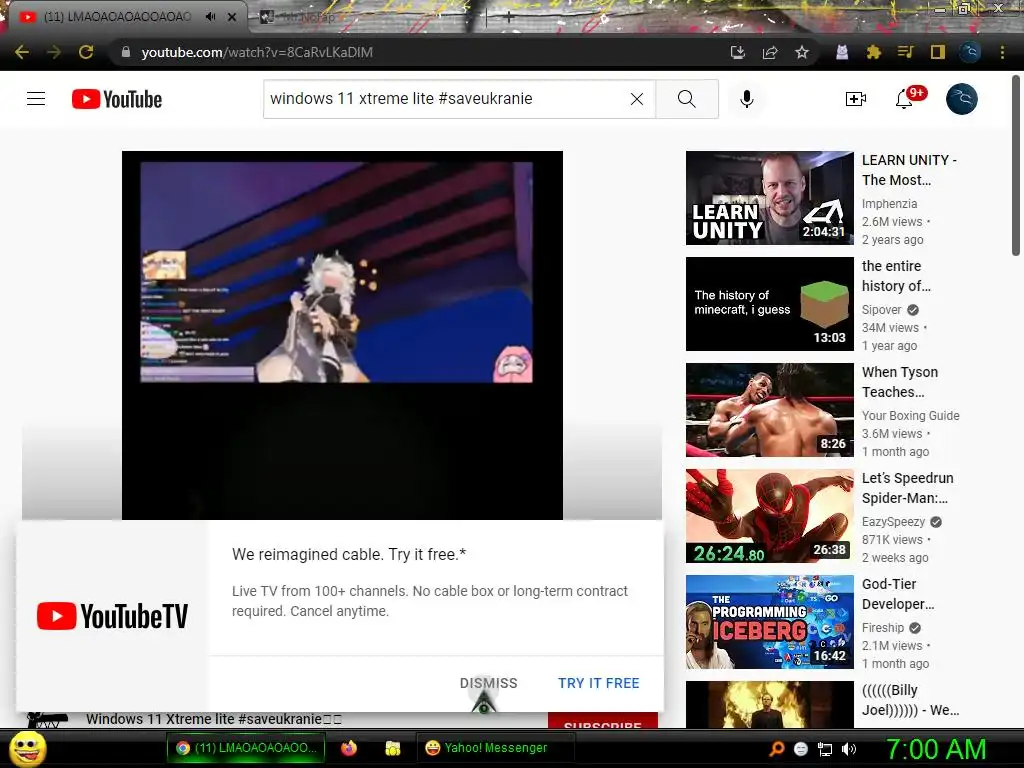
Task: Click the video player to pause
Action: [342, 335]
